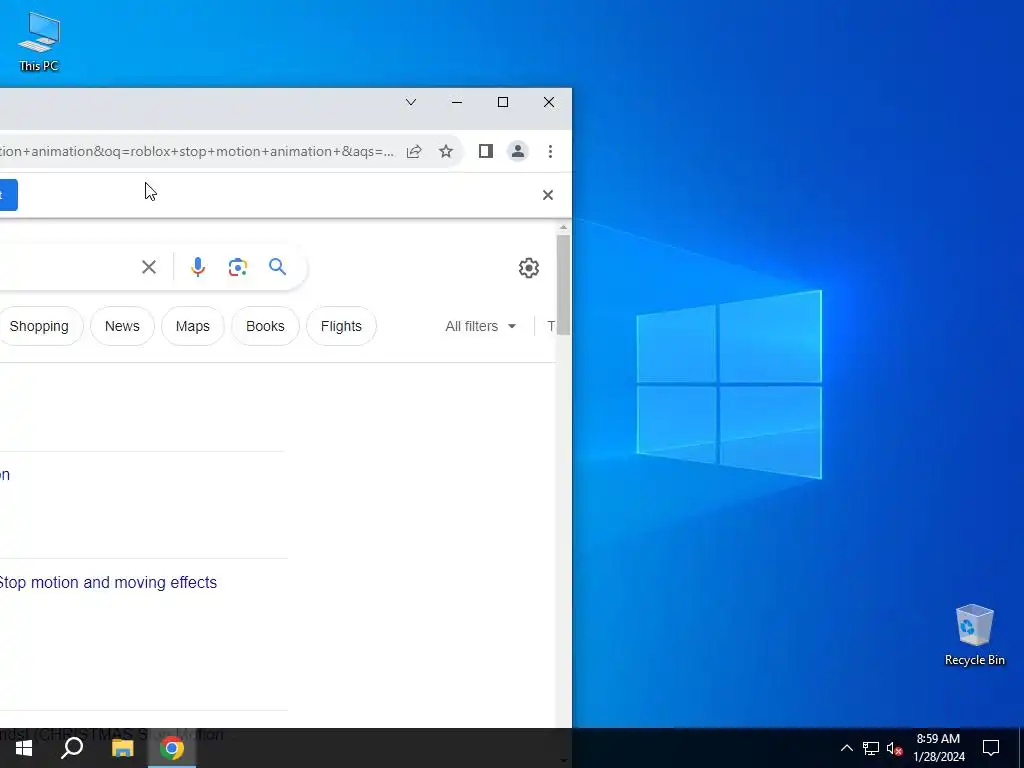Switch to Books results filter
The height and width of the screenshot is (768, 1024).
[265, 326]
